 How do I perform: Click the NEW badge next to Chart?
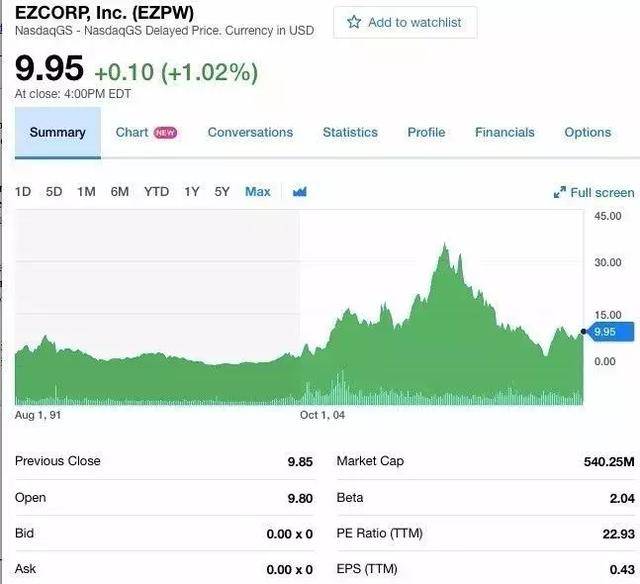[165, 133]
